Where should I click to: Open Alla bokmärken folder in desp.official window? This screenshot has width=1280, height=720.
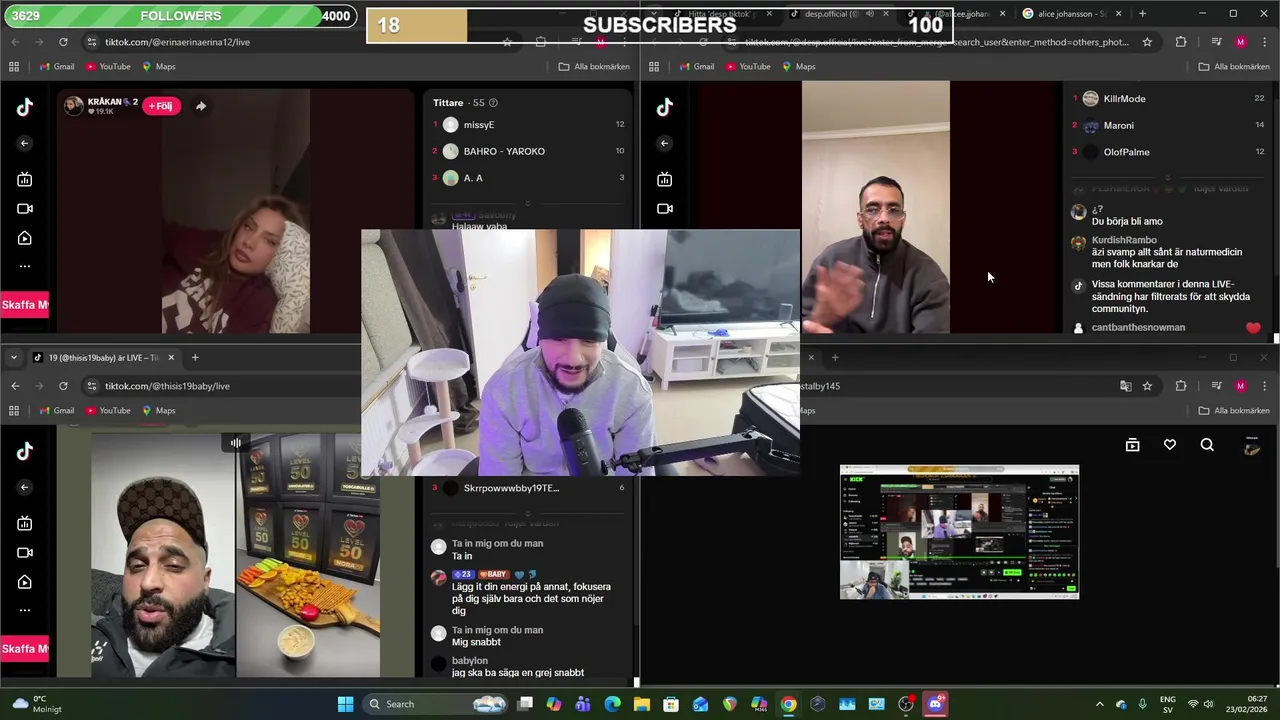point(1234,67)
